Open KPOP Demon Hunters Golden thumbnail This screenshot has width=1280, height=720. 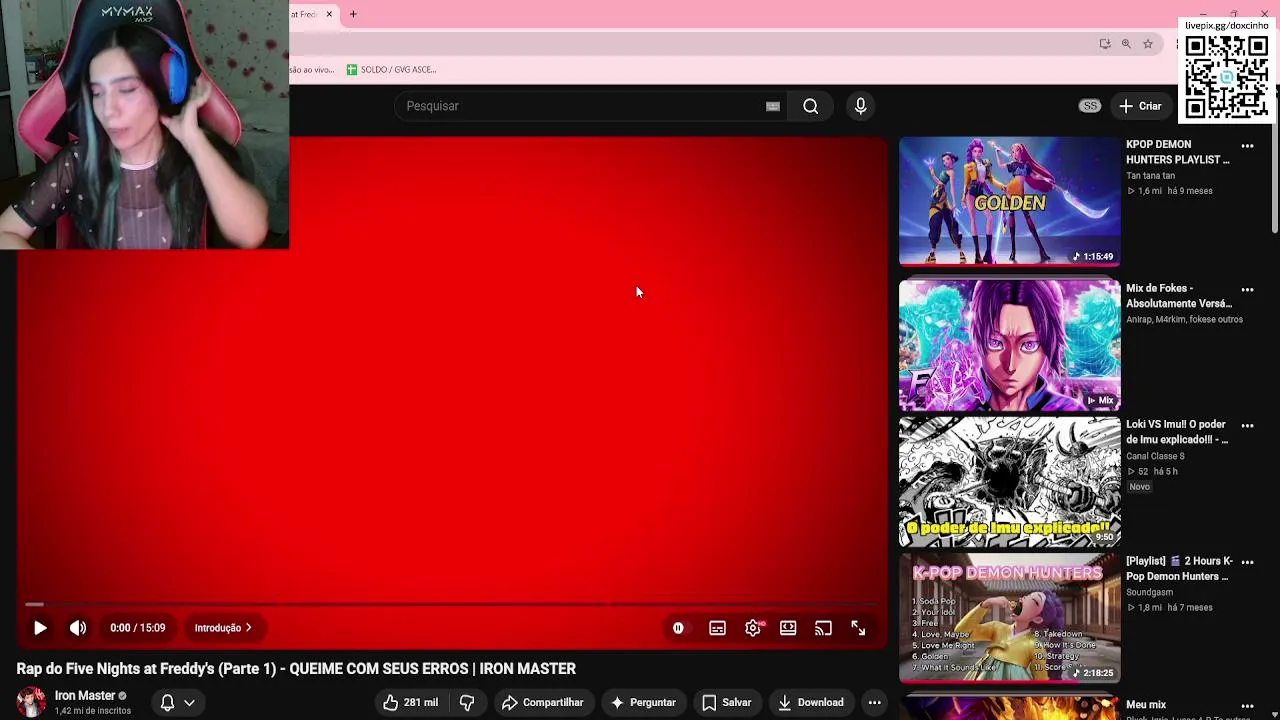[x=1009, y=201]
